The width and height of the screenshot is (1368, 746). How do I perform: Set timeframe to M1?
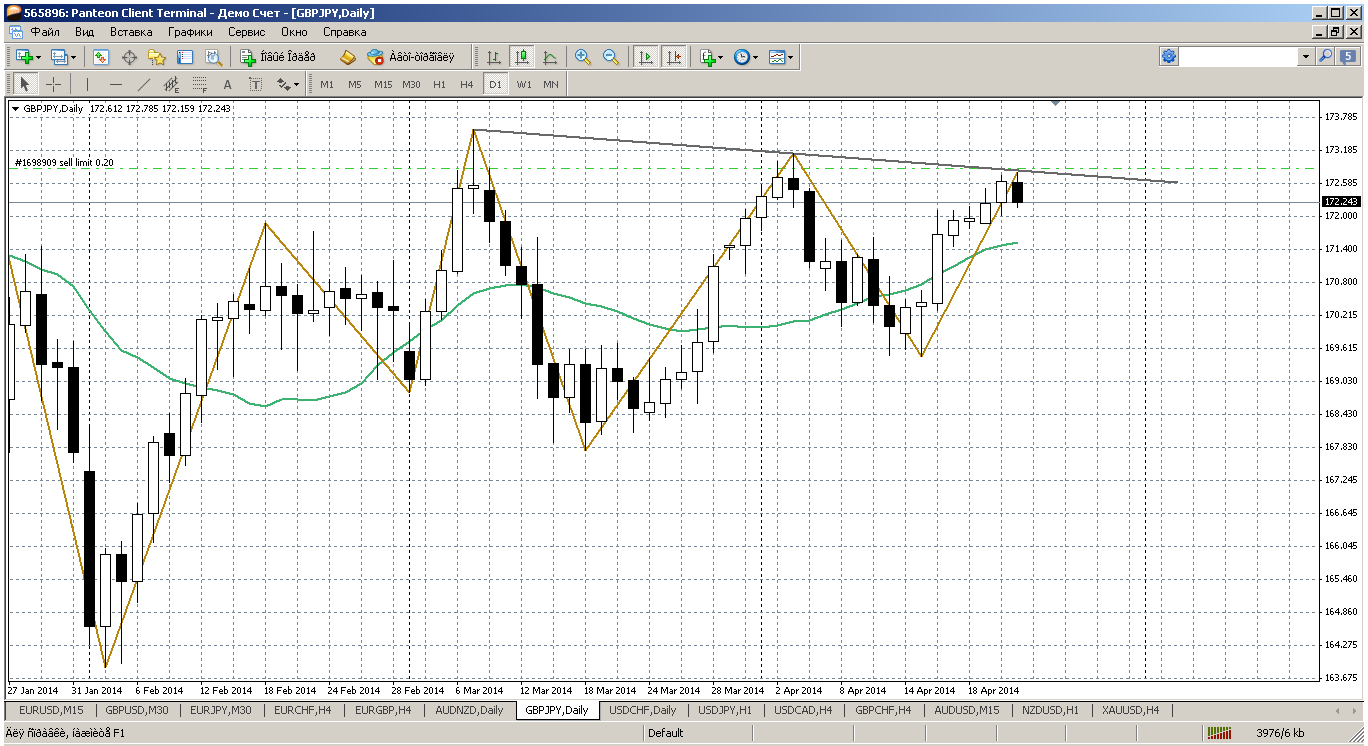point(327,84)
